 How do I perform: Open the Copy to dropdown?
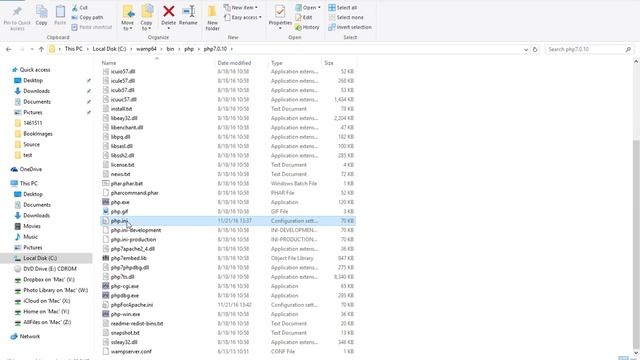click(146, 18)
